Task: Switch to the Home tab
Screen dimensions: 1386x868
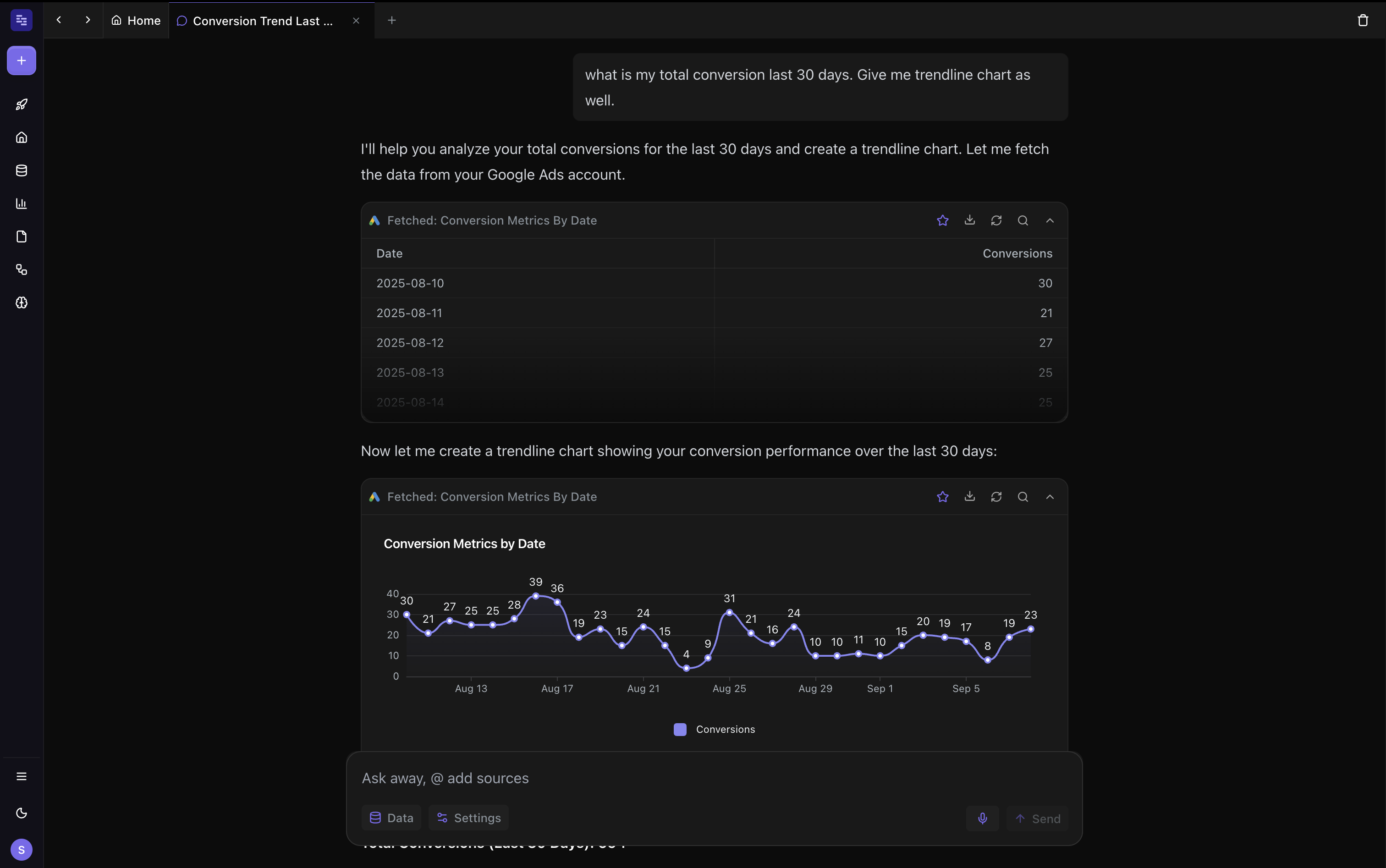Action: click(136, 20)
